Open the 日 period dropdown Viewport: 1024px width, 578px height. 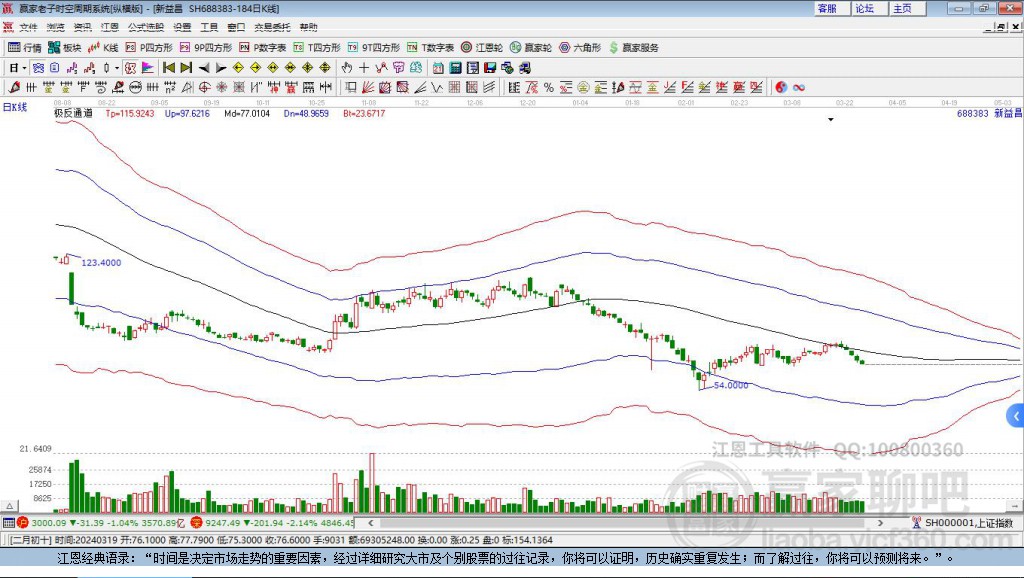coord(17,68)
